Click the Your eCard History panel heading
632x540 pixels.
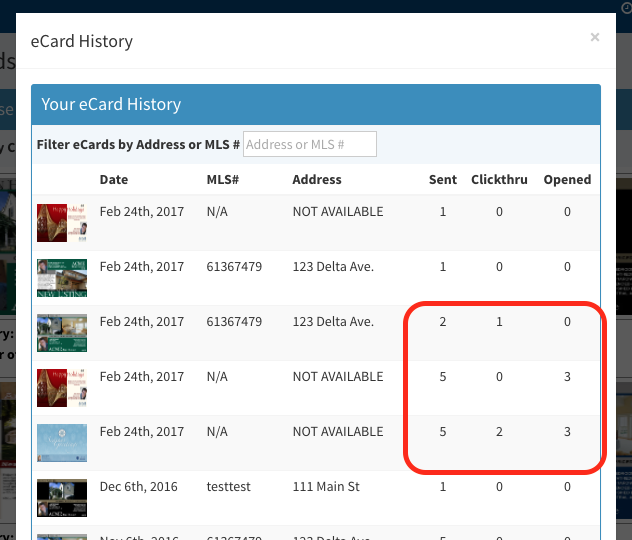tap(111, 104)
